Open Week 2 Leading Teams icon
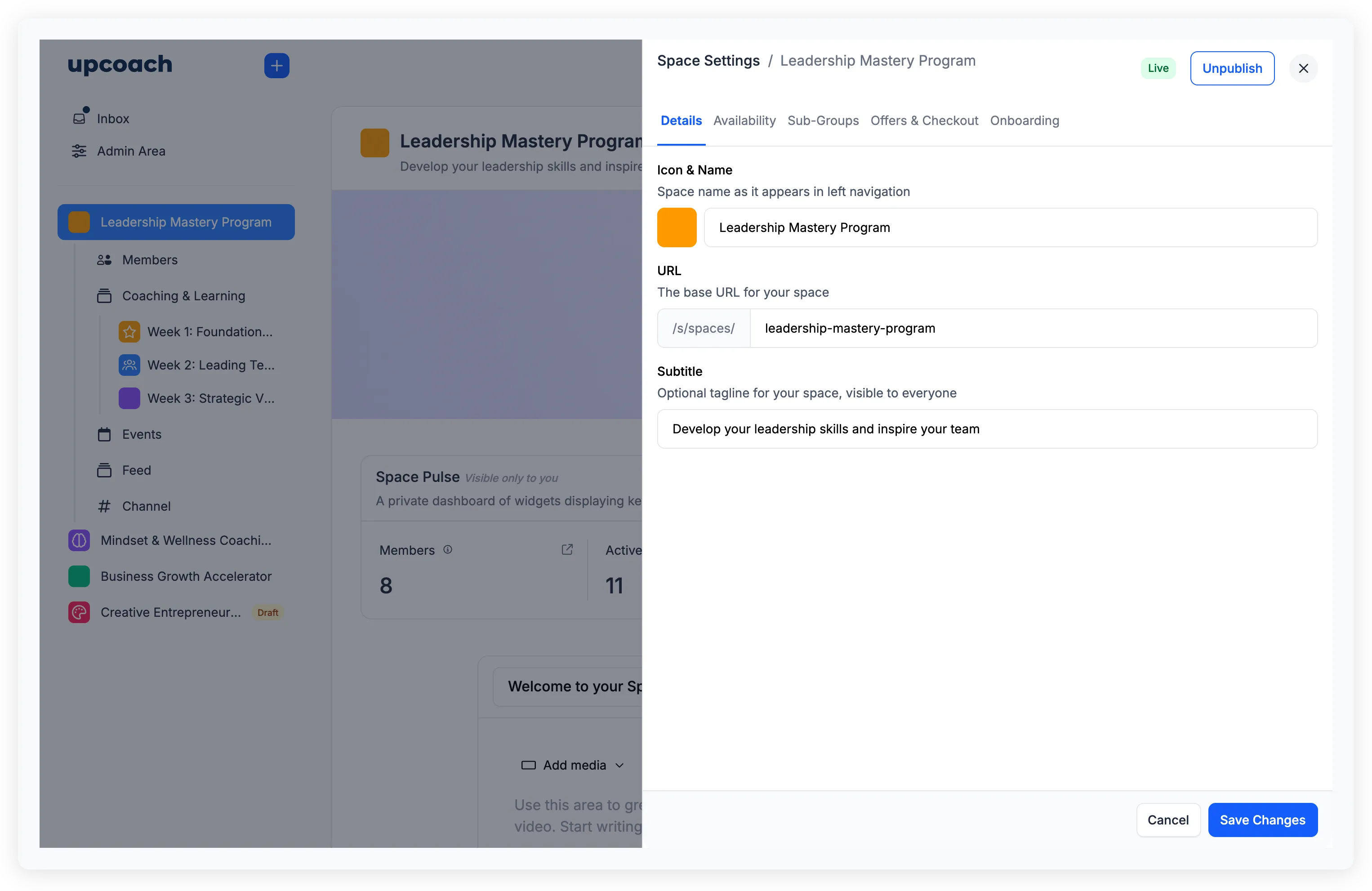The height and width of the screenshot is (891, 1372). coord(129,365)
